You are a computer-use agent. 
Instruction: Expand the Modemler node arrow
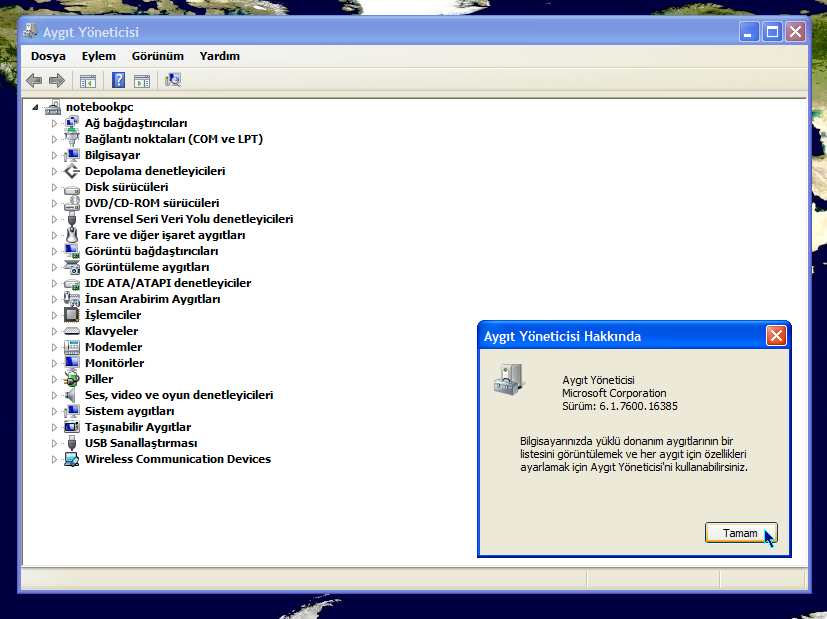pos(54,347)
